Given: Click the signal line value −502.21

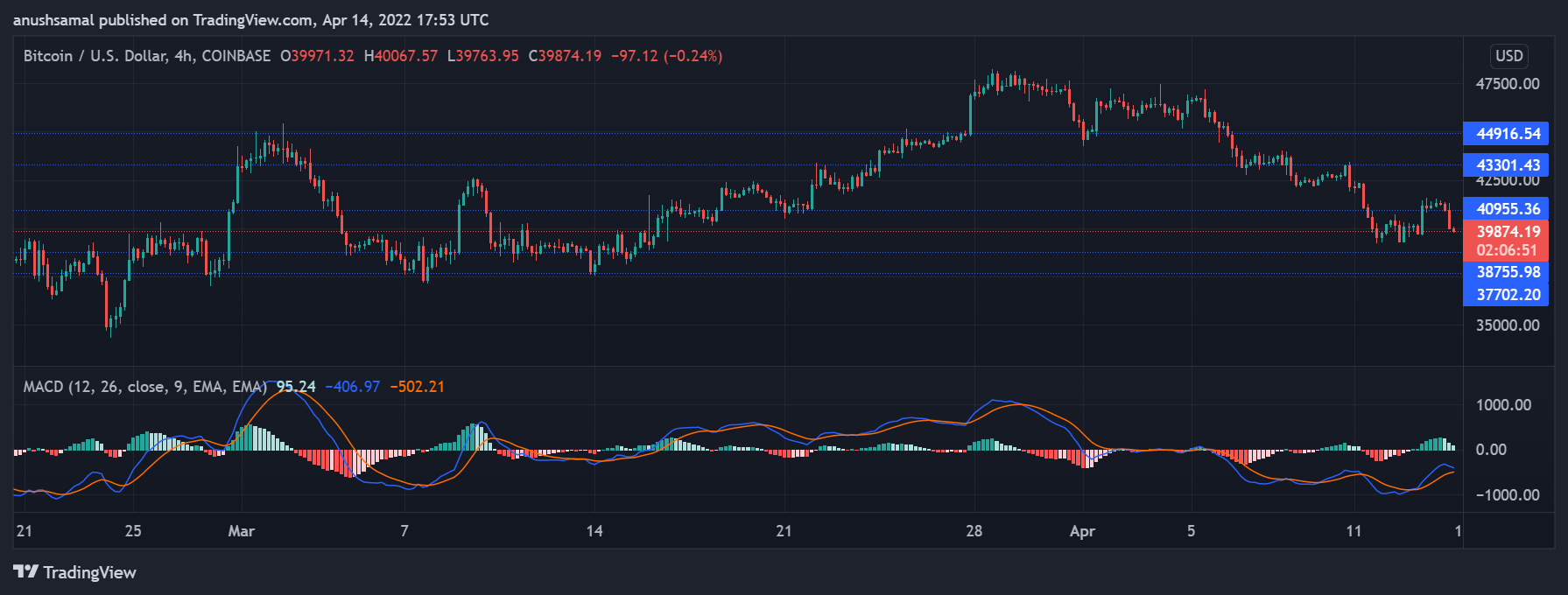Looking at the screenshot, I should [x=417, y=387].
